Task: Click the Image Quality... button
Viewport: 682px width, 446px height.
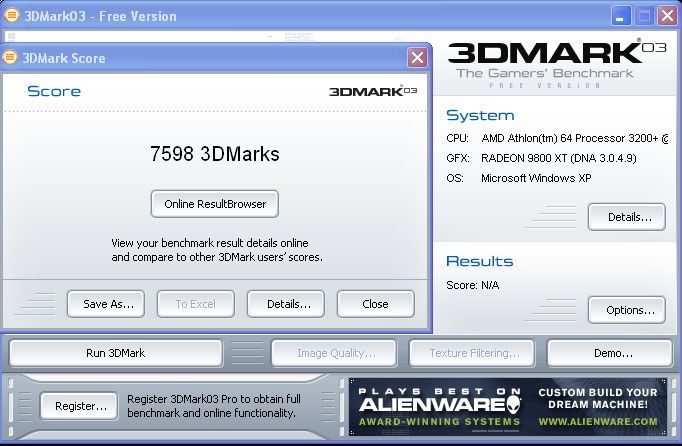Action: click(336, 353)
